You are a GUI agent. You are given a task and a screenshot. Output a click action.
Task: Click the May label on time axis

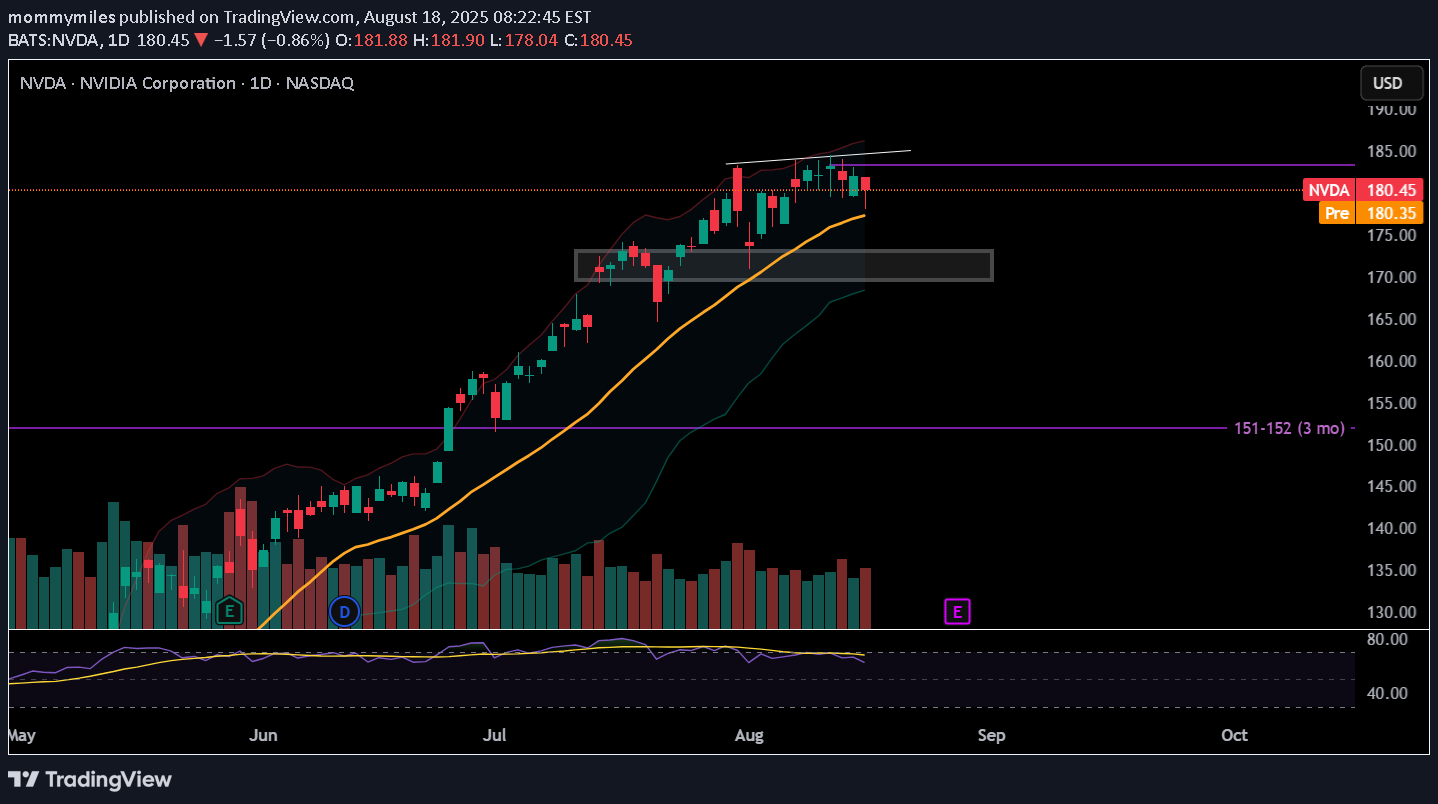pos(21,736)
